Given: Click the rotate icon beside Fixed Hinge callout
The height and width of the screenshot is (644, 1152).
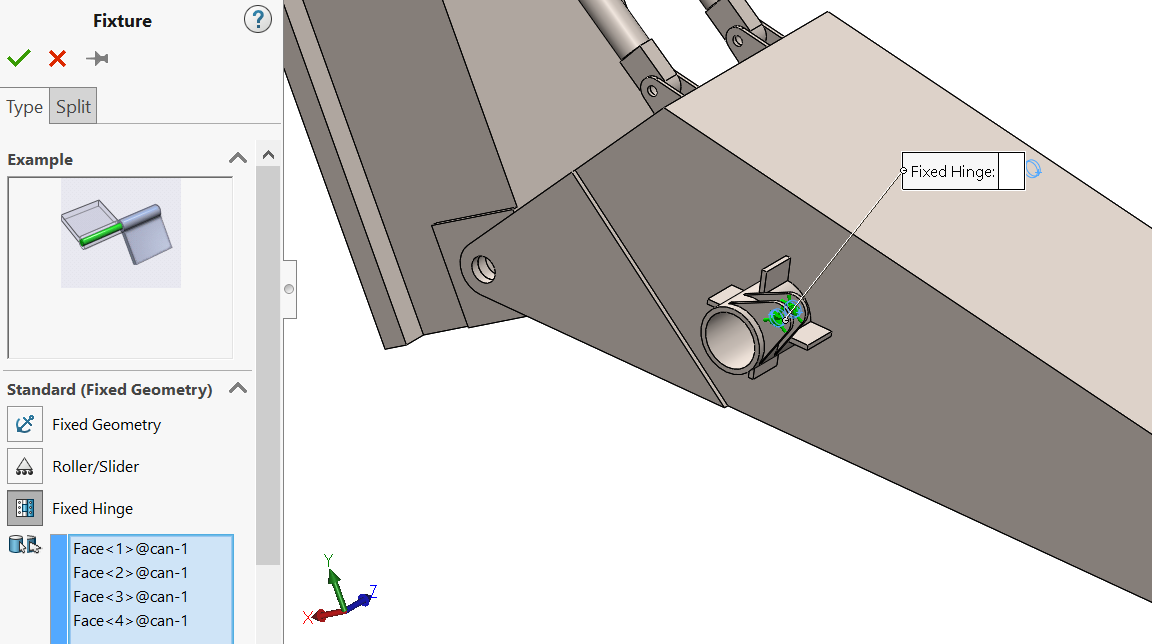Looking at the screenshot, I should click(x=1034, y=171).
